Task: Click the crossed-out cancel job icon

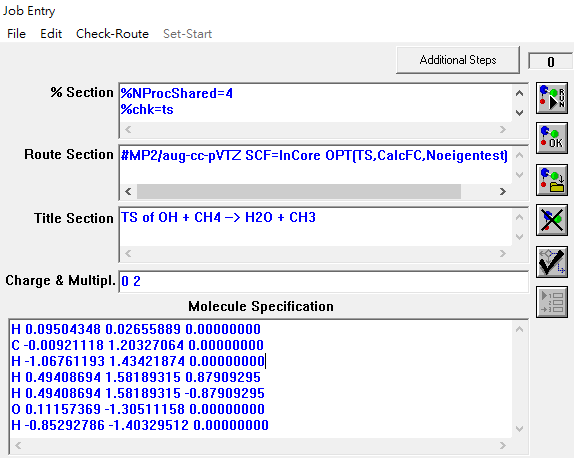Action: pyautogui.click(x=552, y=220)
